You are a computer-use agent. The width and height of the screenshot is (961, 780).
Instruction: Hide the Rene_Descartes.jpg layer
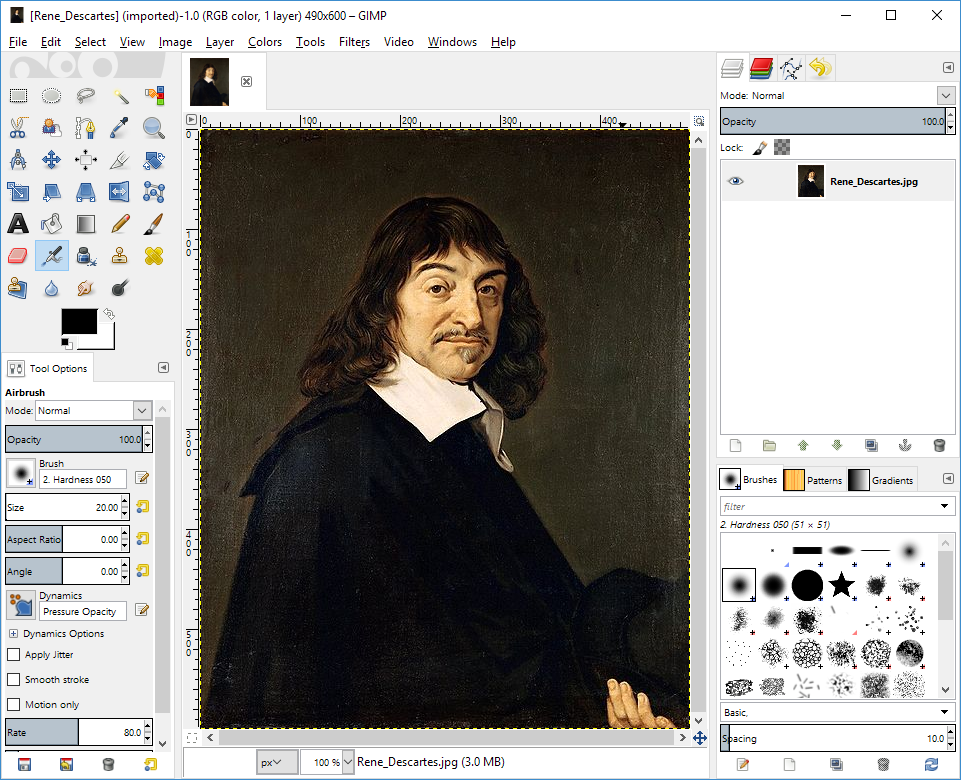coord(736,181)
